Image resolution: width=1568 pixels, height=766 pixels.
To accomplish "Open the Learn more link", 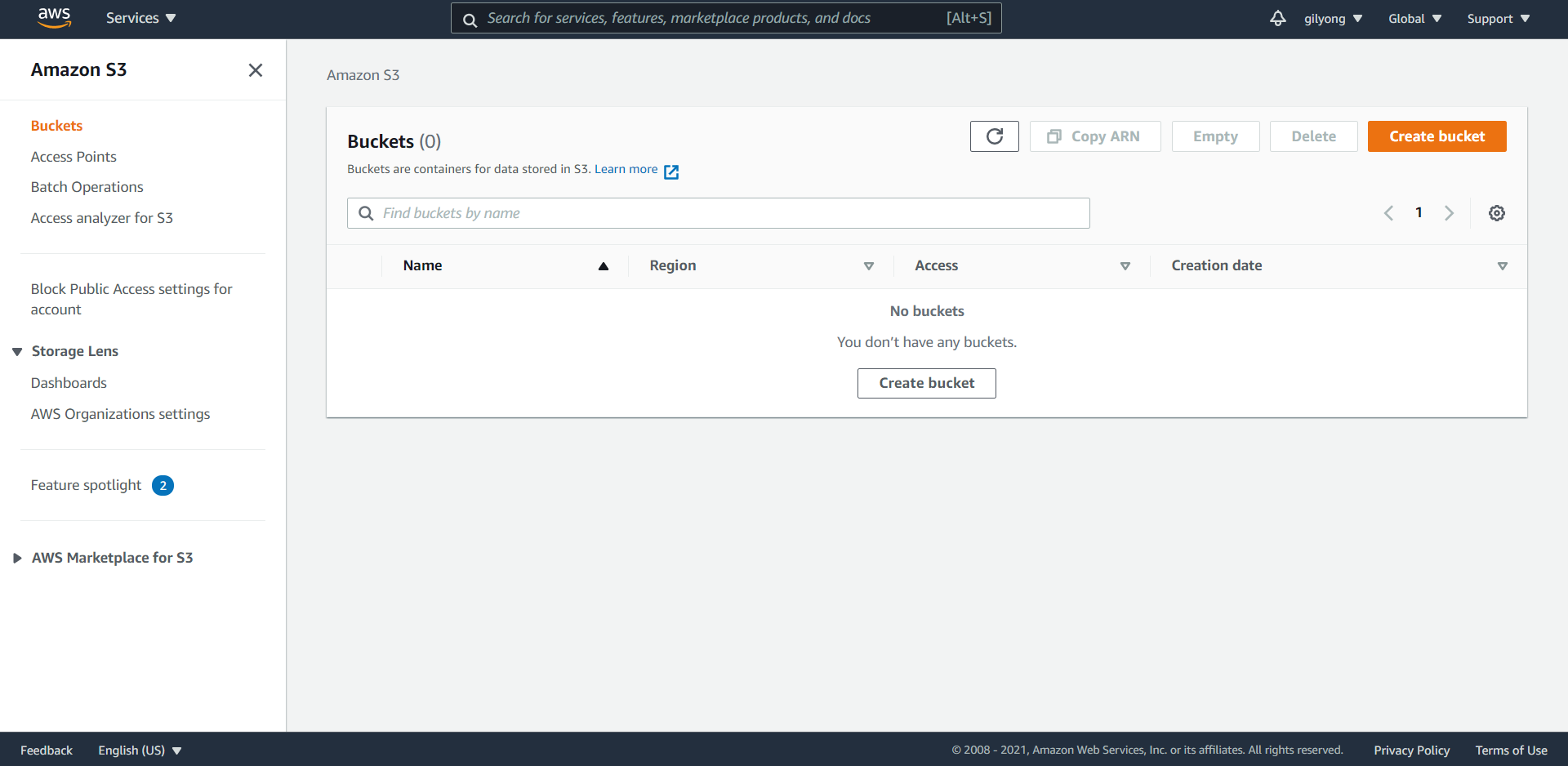I will coord(626,169).
